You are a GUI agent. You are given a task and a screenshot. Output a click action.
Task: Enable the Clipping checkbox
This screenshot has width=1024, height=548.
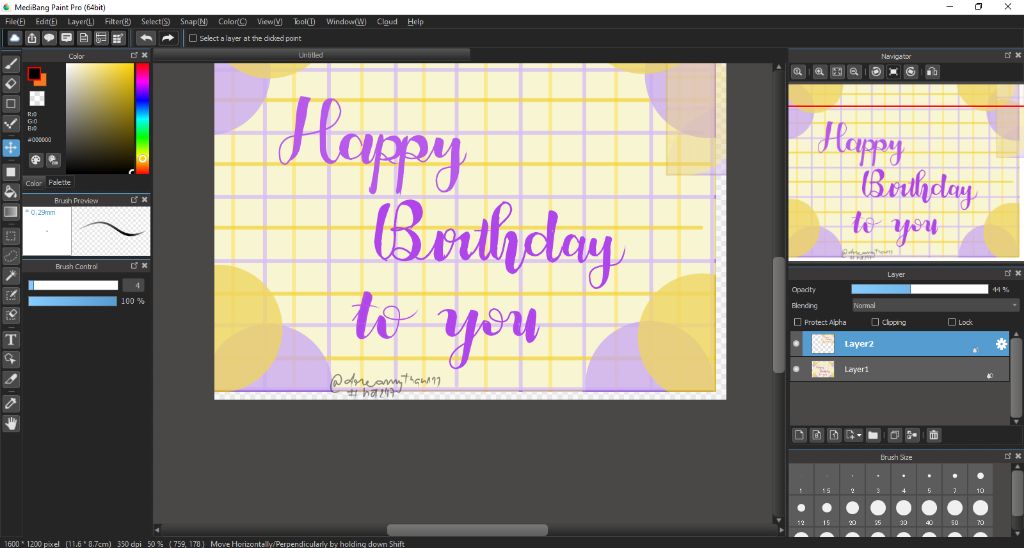[x=875, y=322]
